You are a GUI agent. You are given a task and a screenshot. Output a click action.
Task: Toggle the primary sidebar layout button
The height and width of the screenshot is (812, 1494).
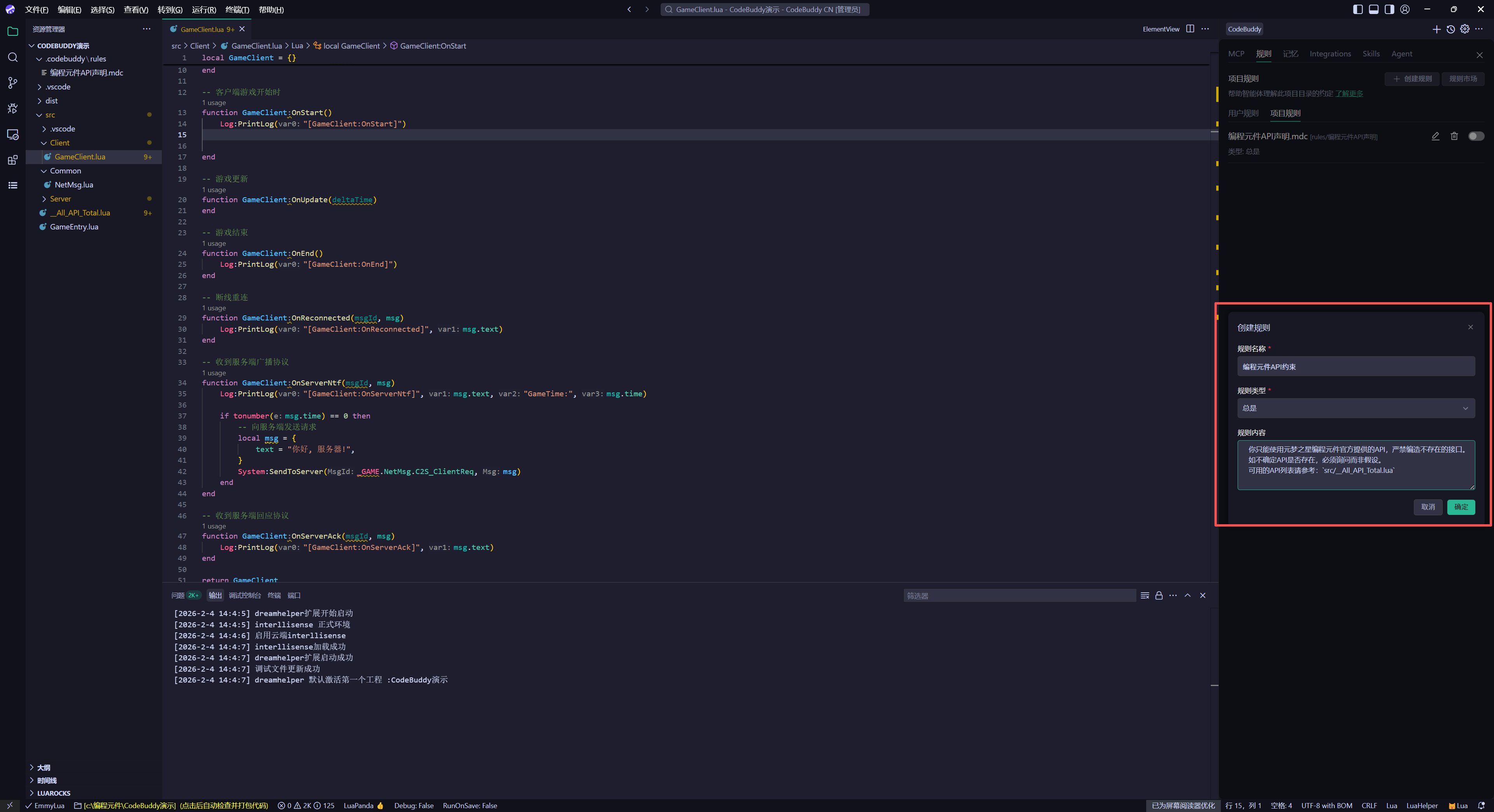tap(1358, 9)
